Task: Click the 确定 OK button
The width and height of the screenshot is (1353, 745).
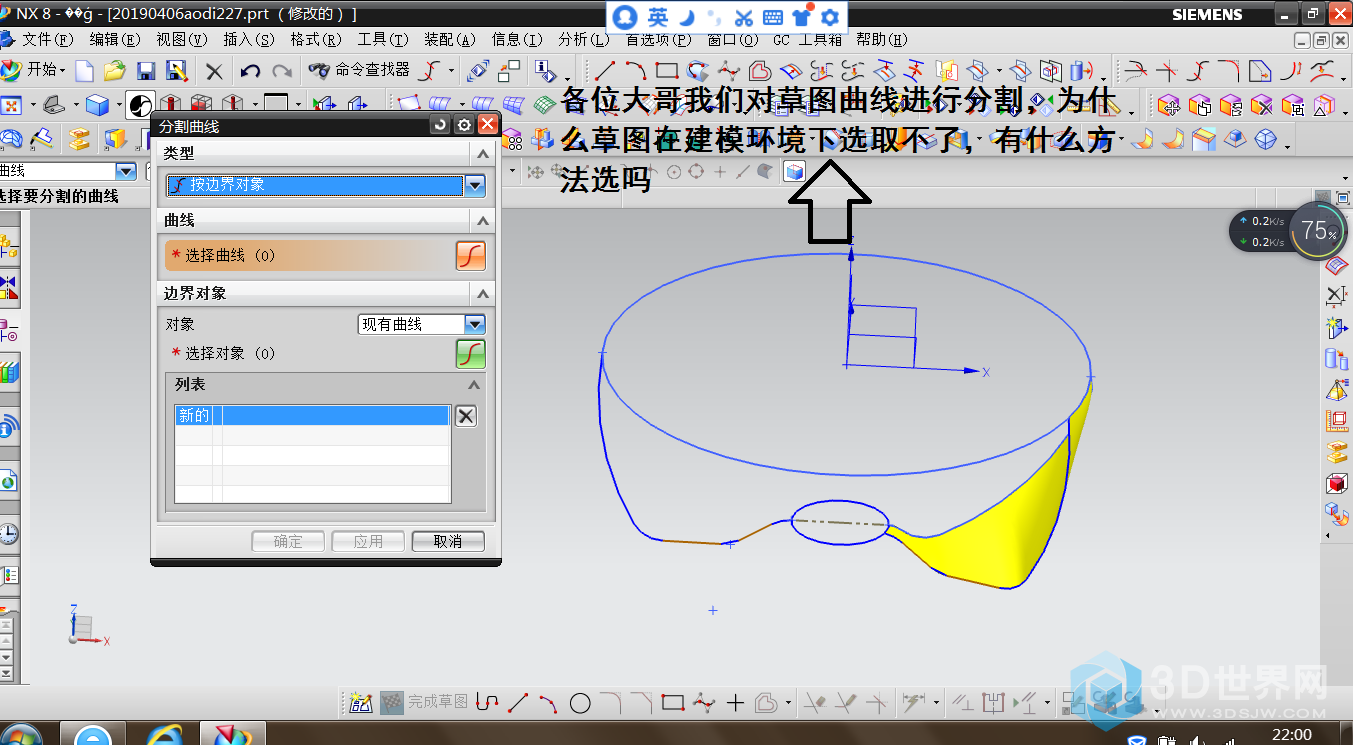Action: pos(288,541)
